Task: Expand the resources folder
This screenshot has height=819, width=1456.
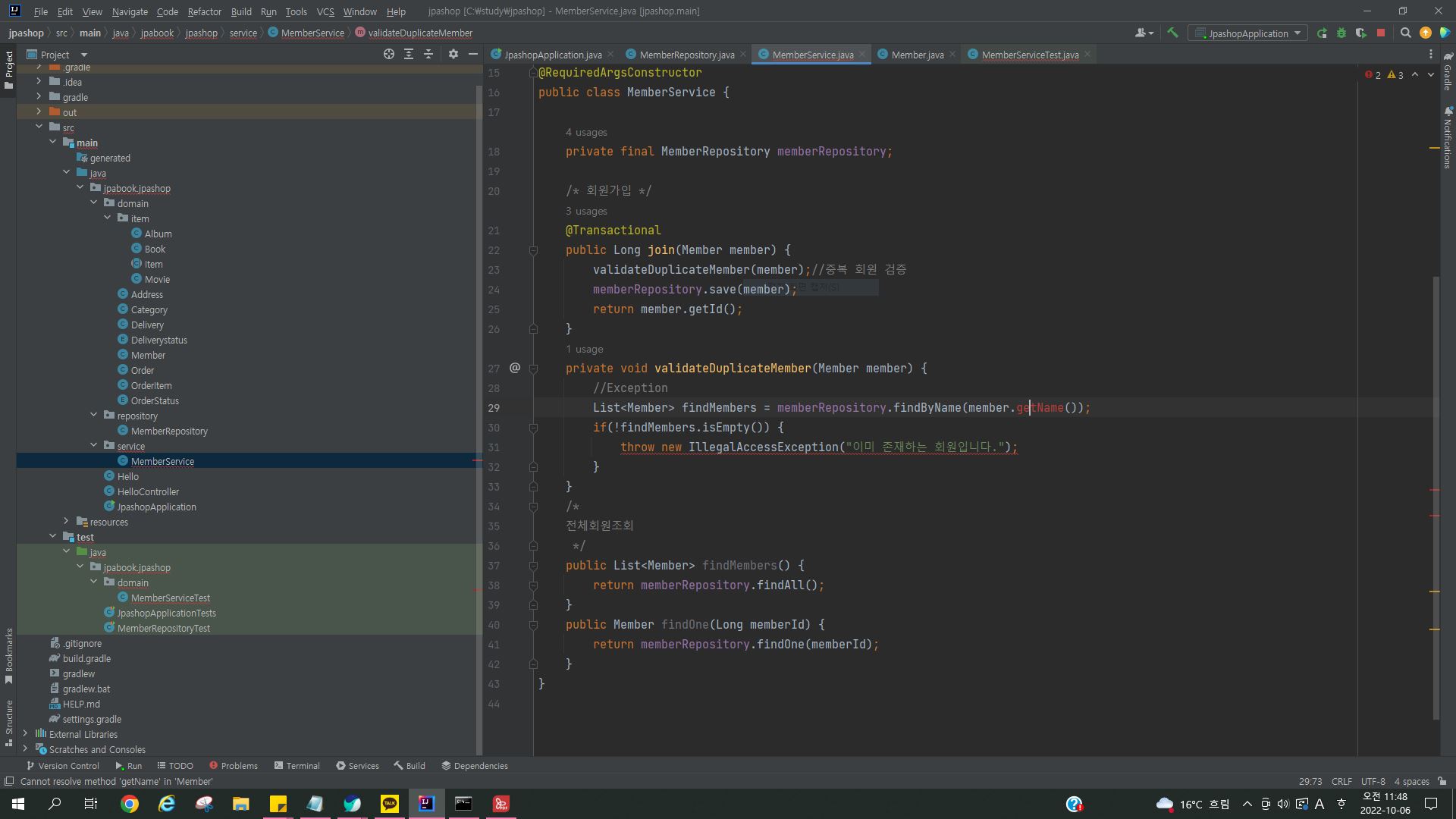Action: [66, 521]
